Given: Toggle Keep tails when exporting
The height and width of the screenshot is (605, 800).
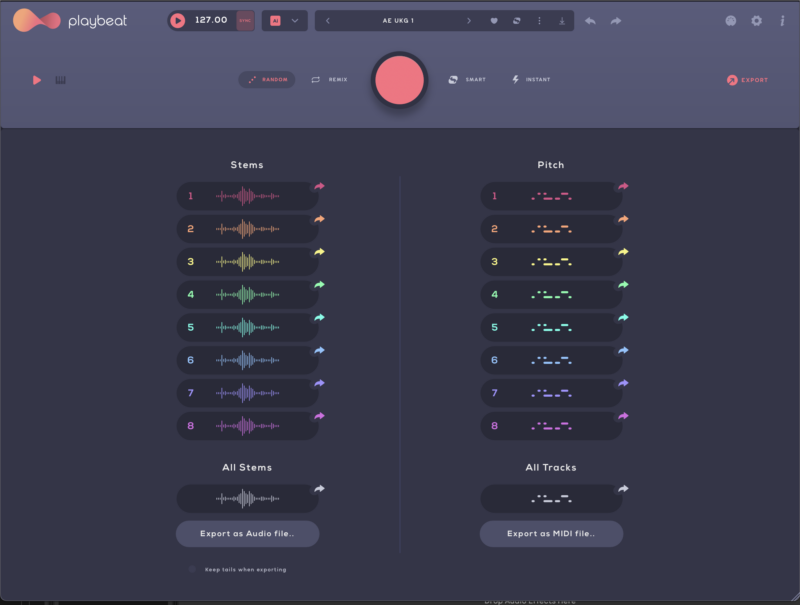Looking at the screenshot, I should coord(191,569).
